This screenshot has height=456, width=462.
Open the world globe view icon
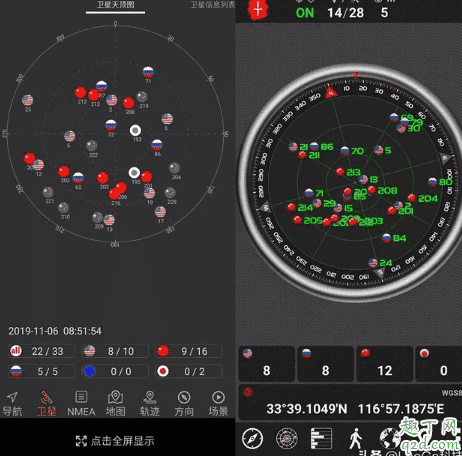(x=390, y=439)
